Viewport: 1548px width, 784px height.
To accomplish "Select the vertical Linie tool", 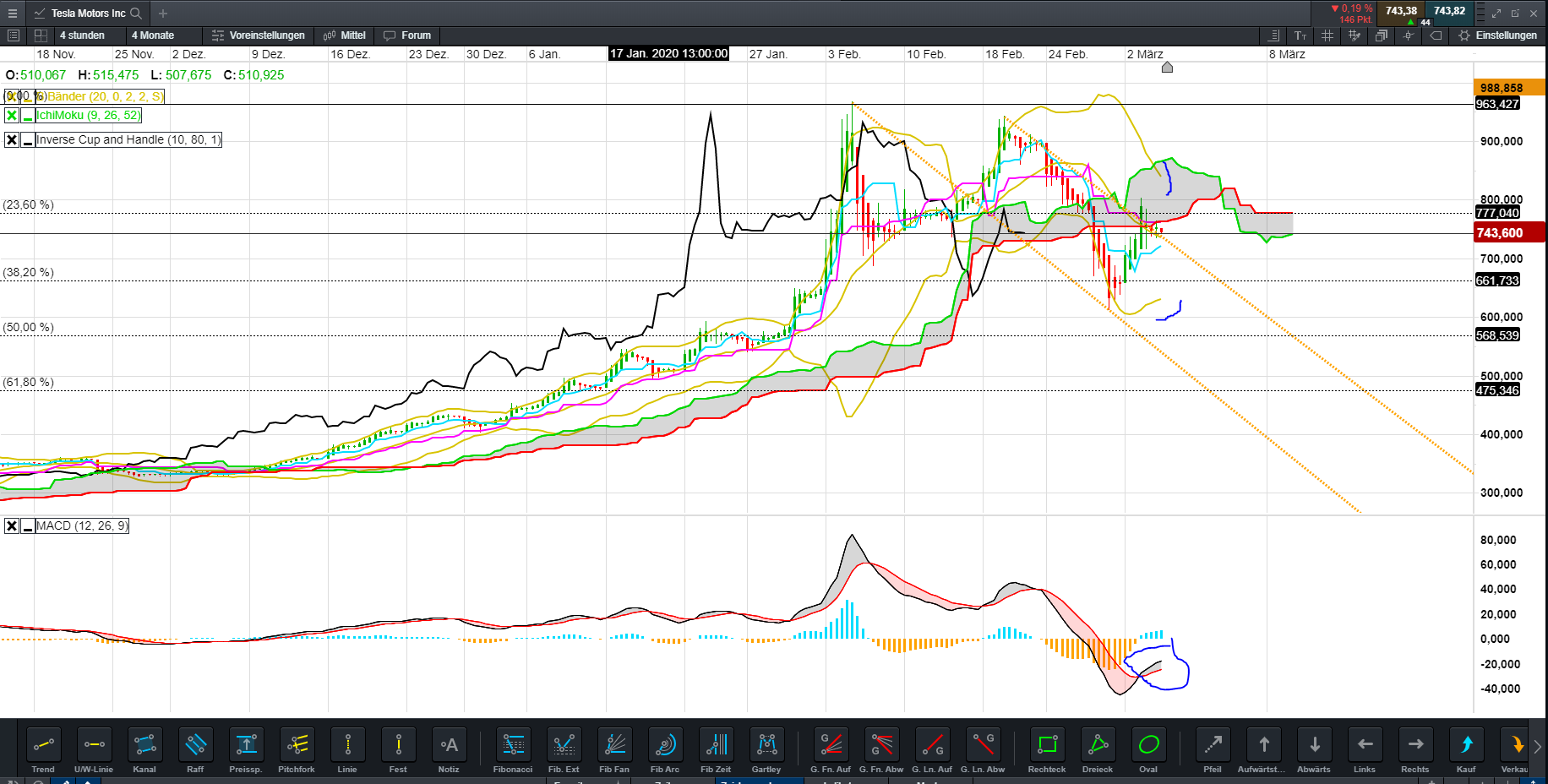I will pyautogui.click(x=347, y=750).
